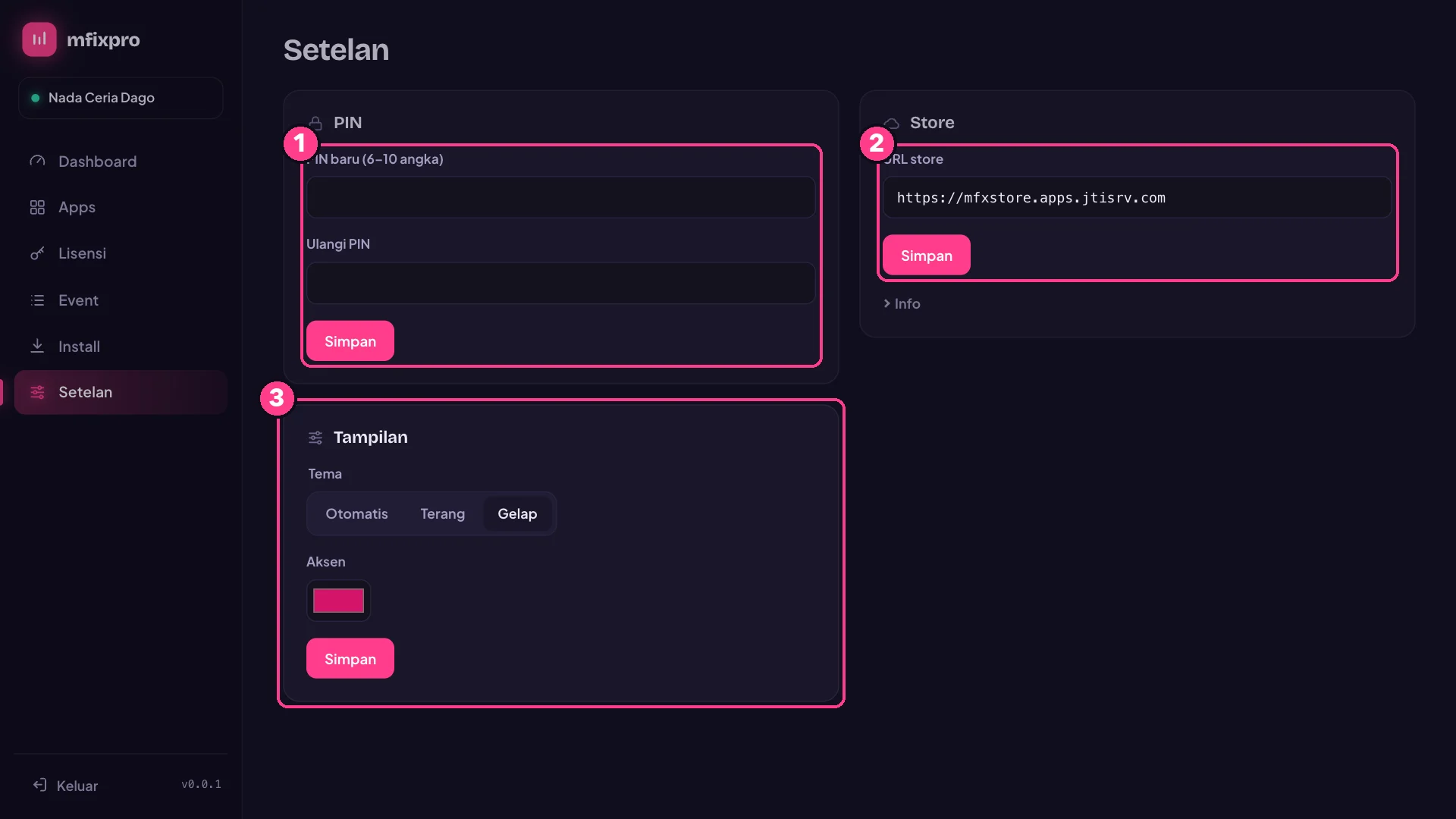Click the v0.0.1 version text
Viewport: 1456px width, 819px height.
click(x=201, y=784)
